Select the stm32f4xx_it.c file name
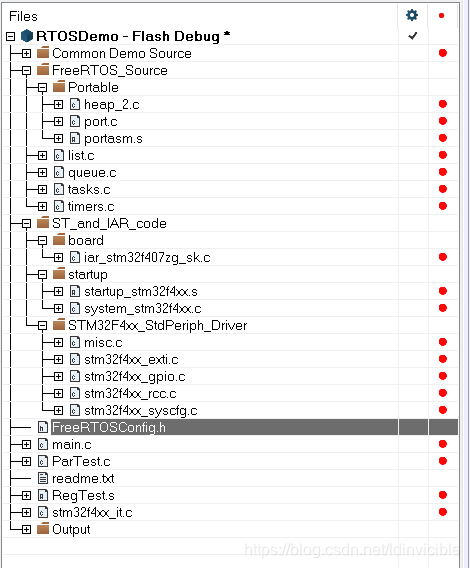The image size is (470, 568). coord(92,513)
